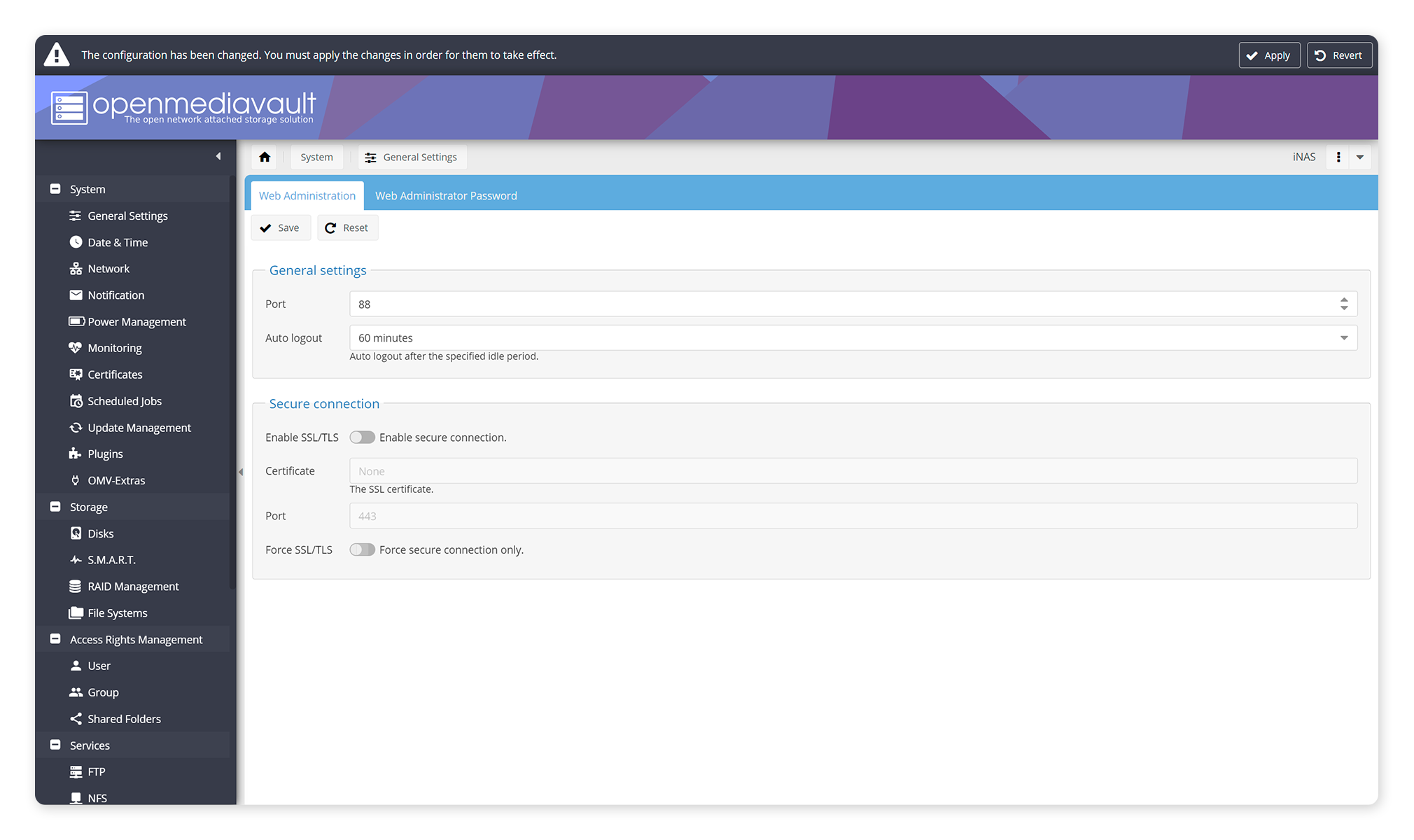
Task: Enable the SSL/TLS secure connection toggle
Action: 363,437
